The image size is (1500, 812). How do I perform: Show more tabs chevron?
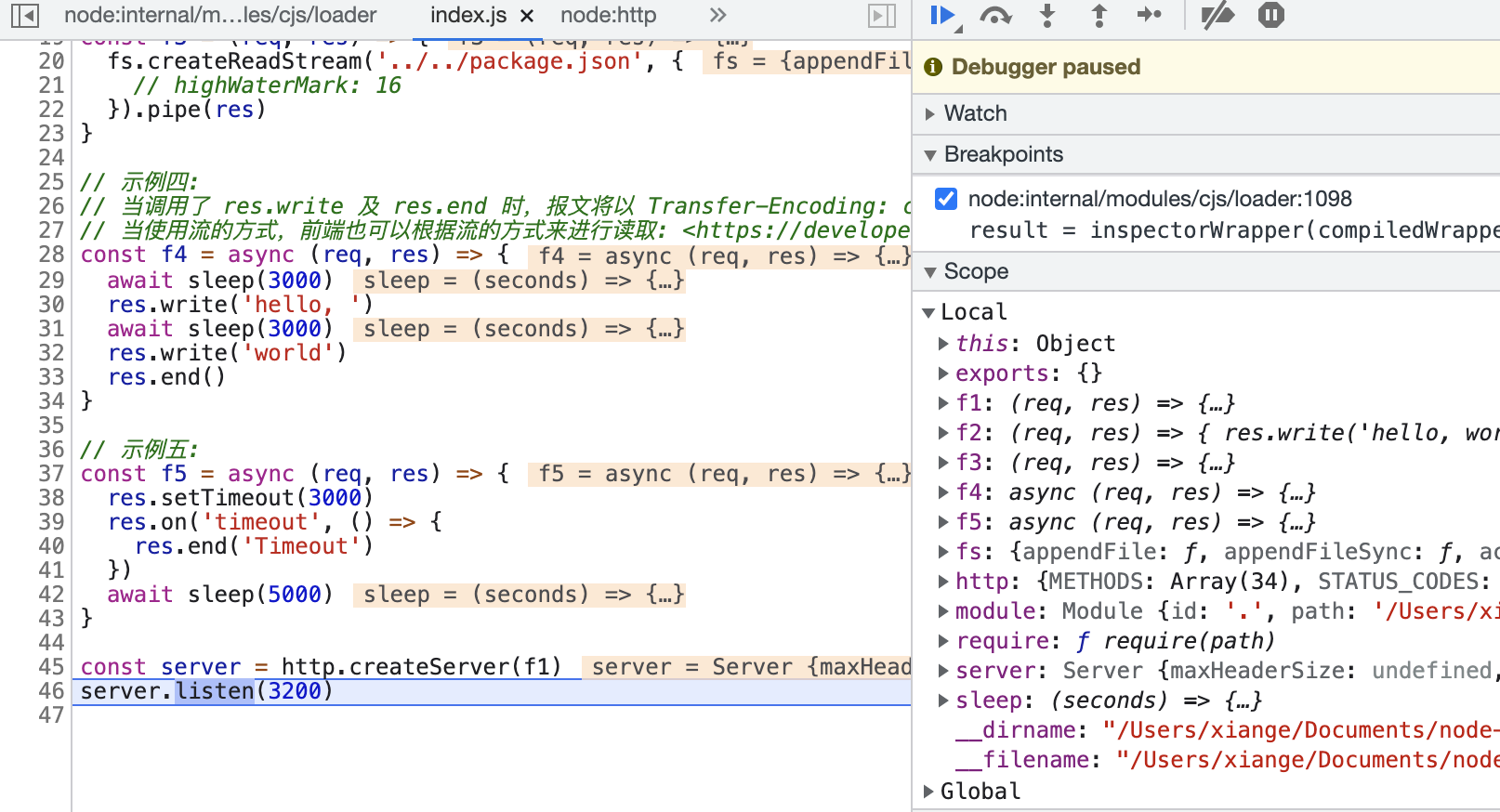click(x=717, y=15)
